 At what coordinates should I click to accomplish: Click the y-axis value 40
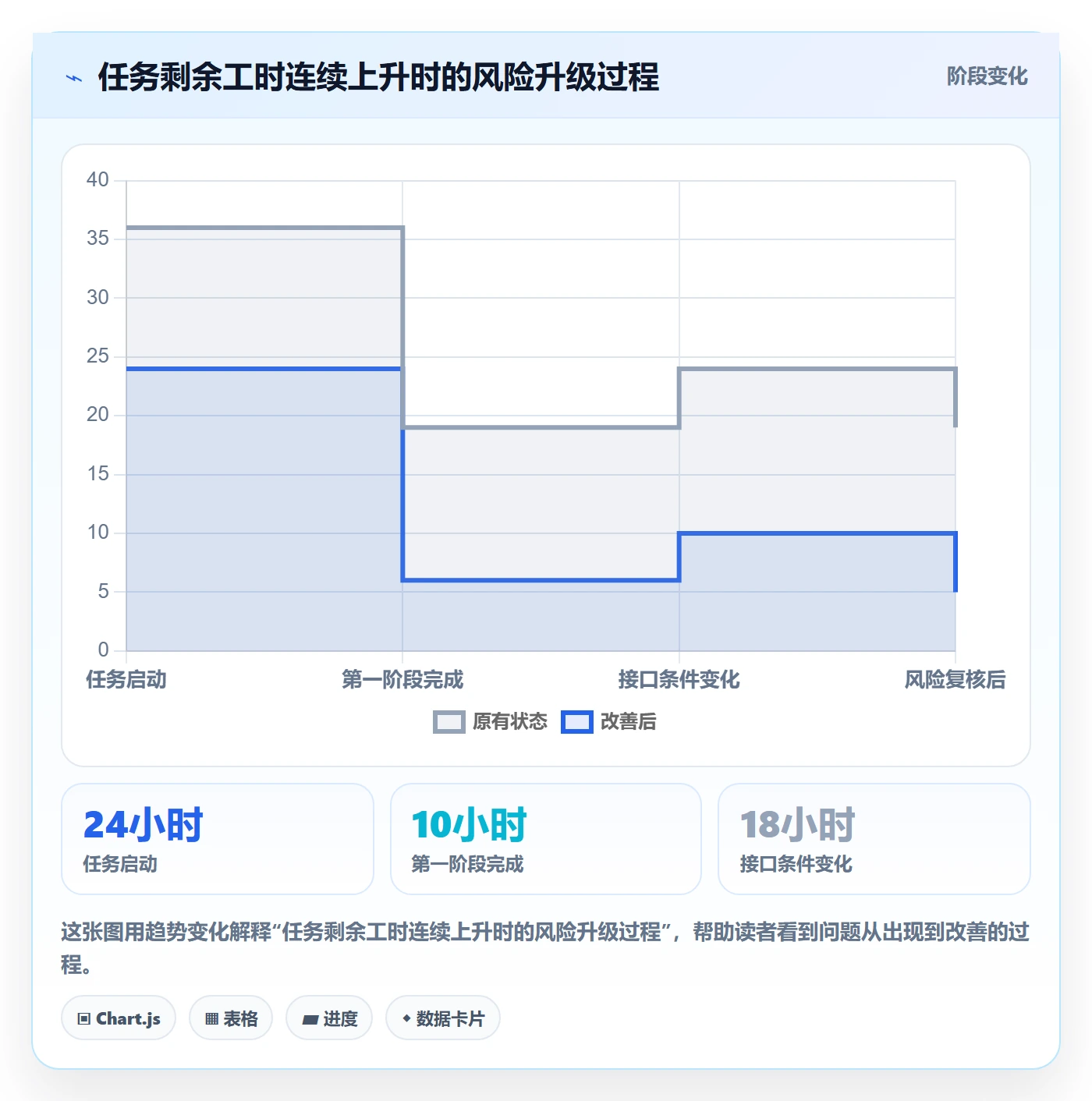97,180
